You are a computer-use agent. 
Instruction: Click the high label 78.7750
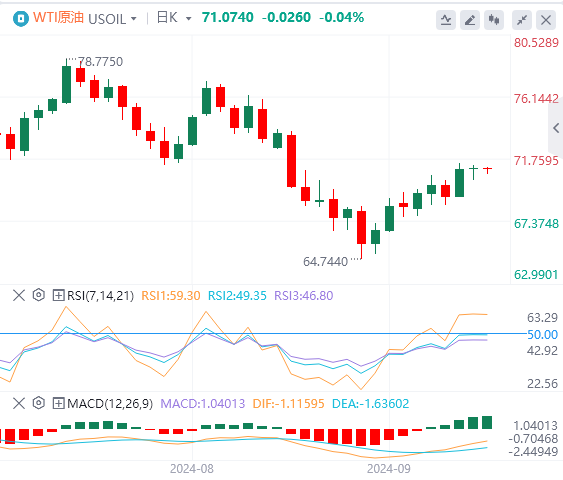pos(100,62)
